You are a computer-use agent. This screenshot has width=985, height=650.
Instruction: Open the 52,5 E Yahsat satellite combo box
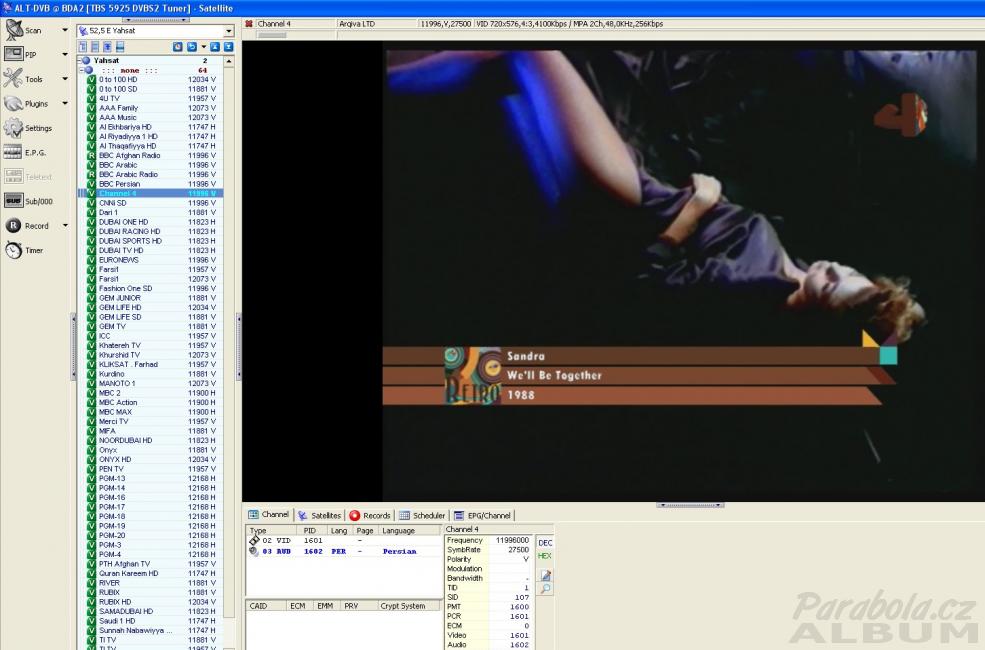(x=155, y=31)
